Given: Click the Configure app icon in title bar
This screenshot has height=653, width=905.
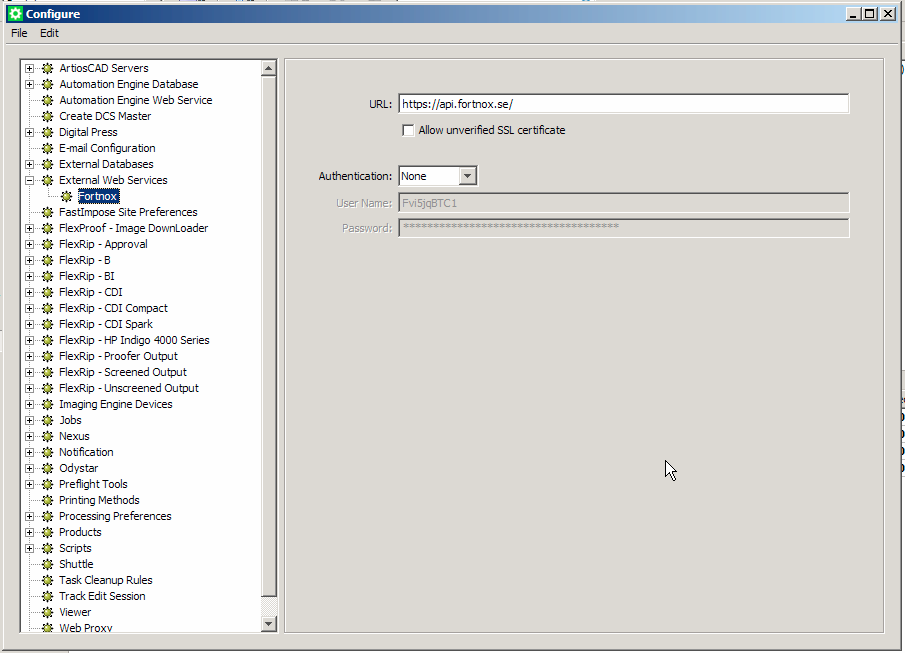Looking at the screenshot, I should click(15, 14).
